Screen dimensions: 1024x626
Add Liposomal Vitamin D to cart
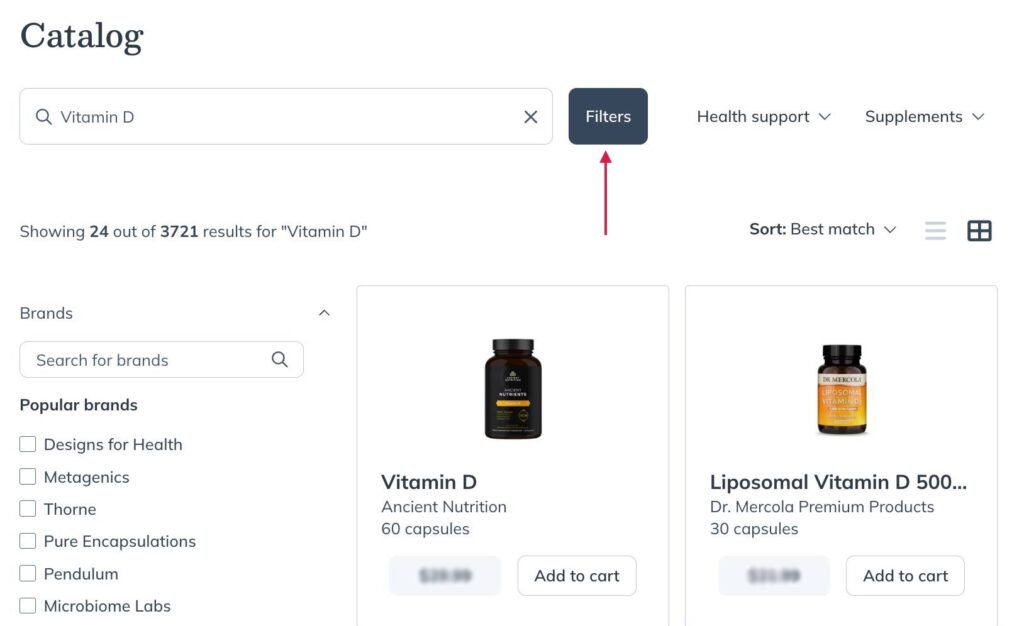pos(905,576)
